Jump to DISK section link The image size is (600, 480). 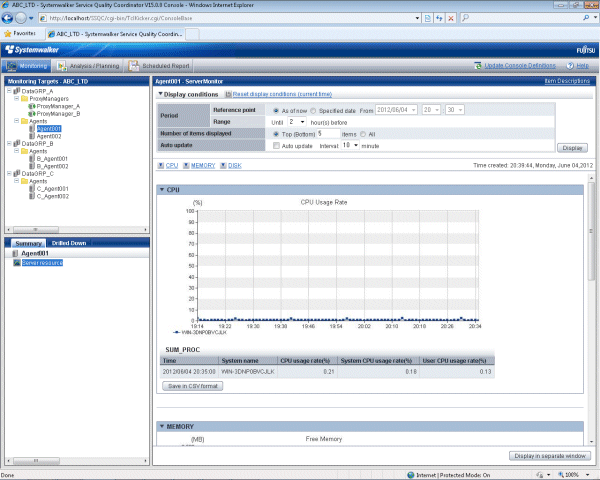coord(235,165)
